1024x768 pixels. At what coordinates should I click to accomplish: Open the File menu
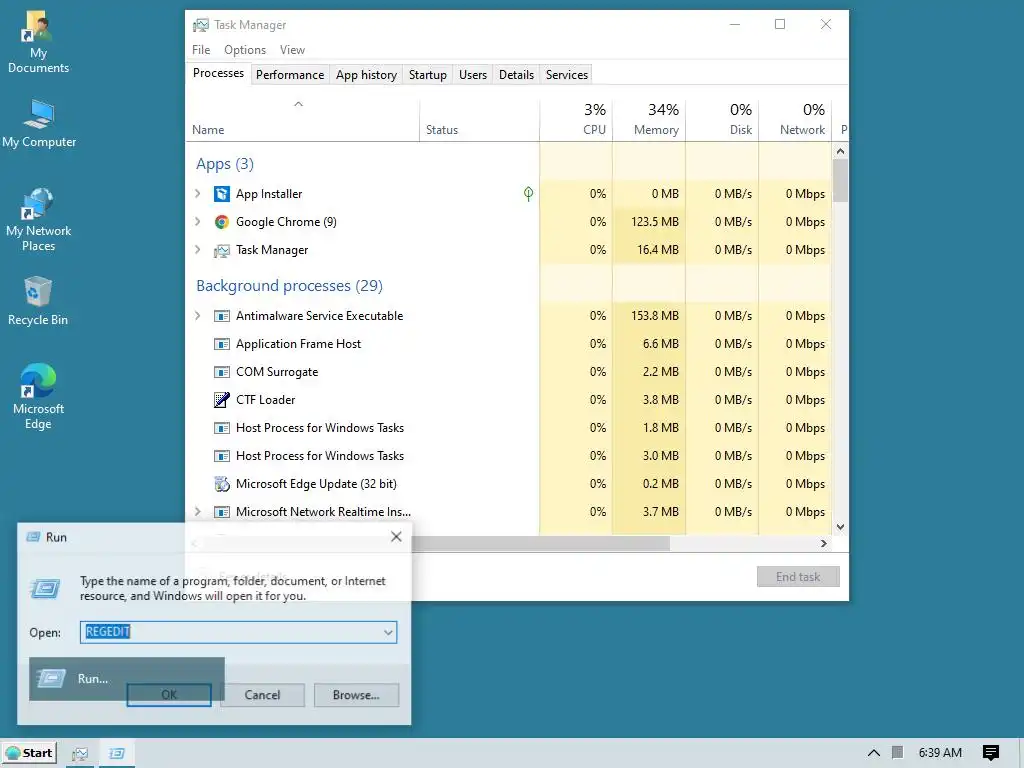(x=201, y=50)
